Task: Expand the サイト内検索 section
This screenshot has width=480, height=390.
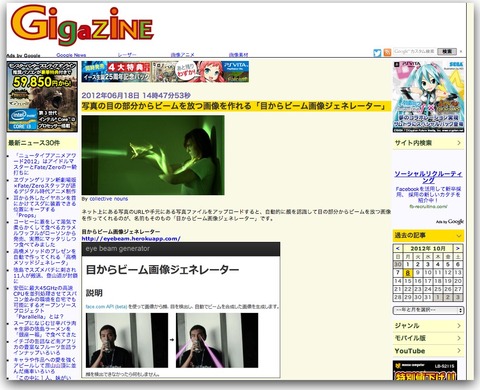Action: [428, 143]
